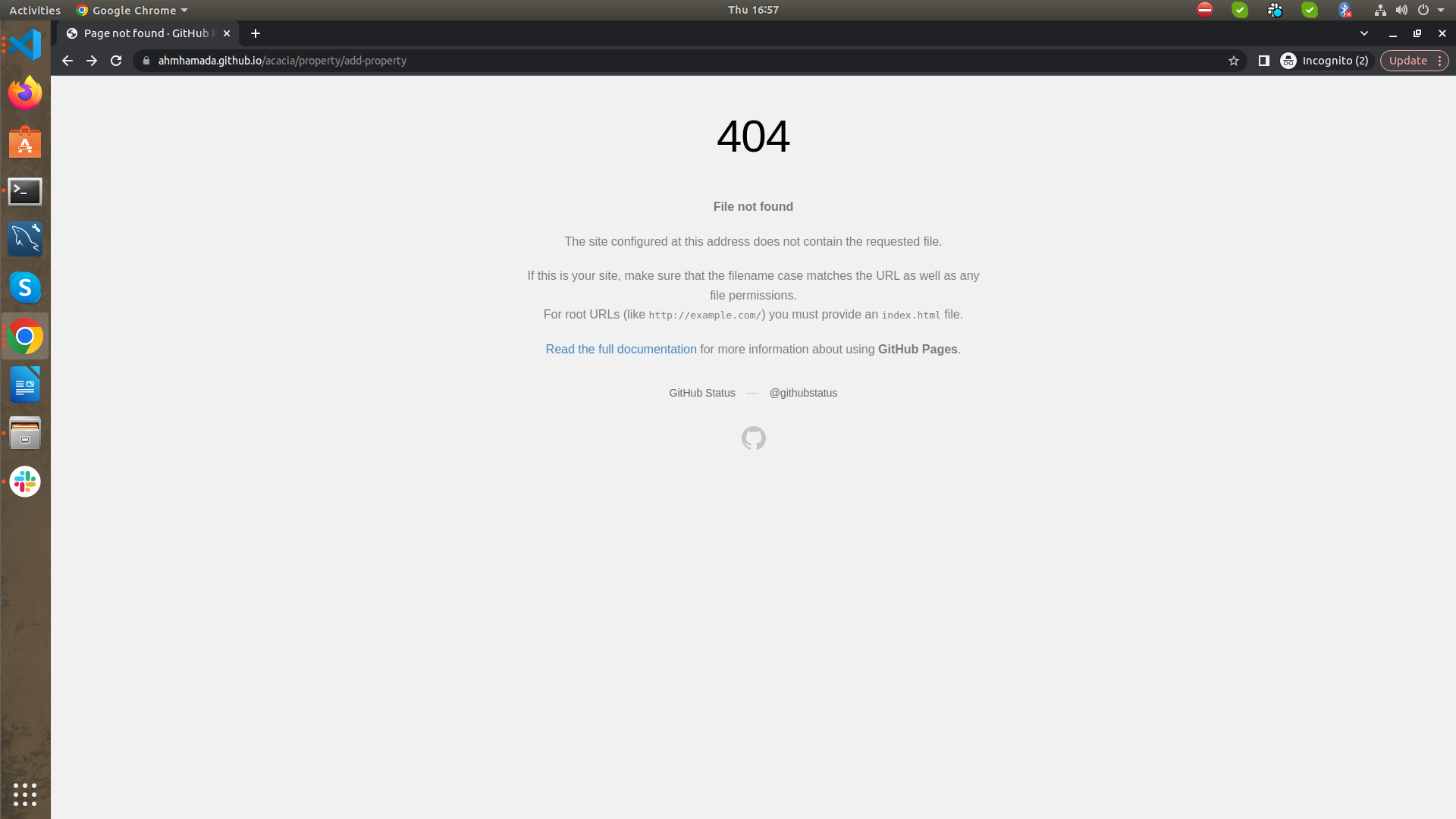Click the red no-entry tray icon
1456x819 pixels.
point(1205,10)
